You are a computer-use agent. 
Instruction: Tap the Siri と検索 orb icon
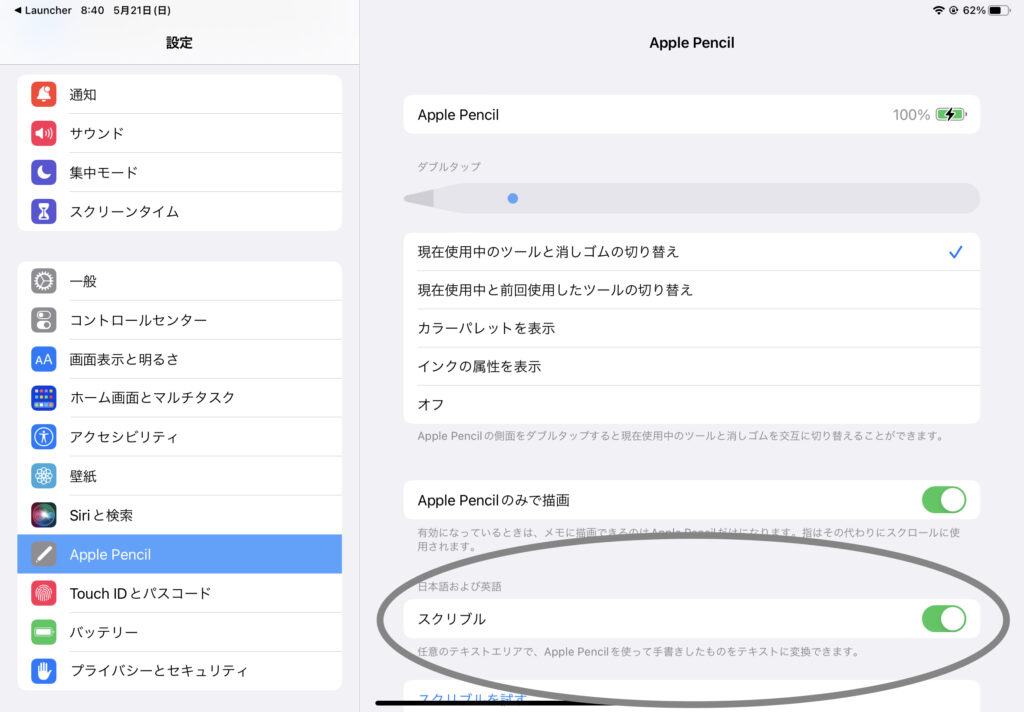[x=44, y=515]
